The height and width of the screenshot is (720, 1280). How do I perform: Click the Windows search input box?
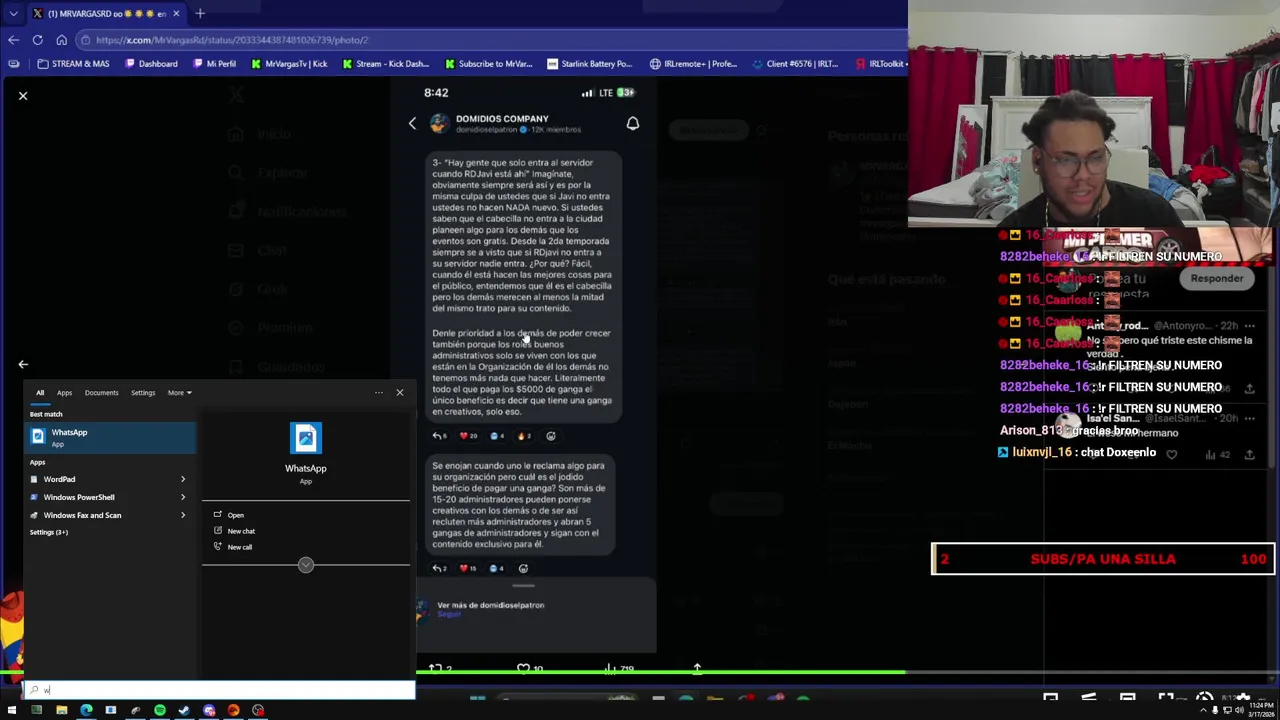click(220, 690)
